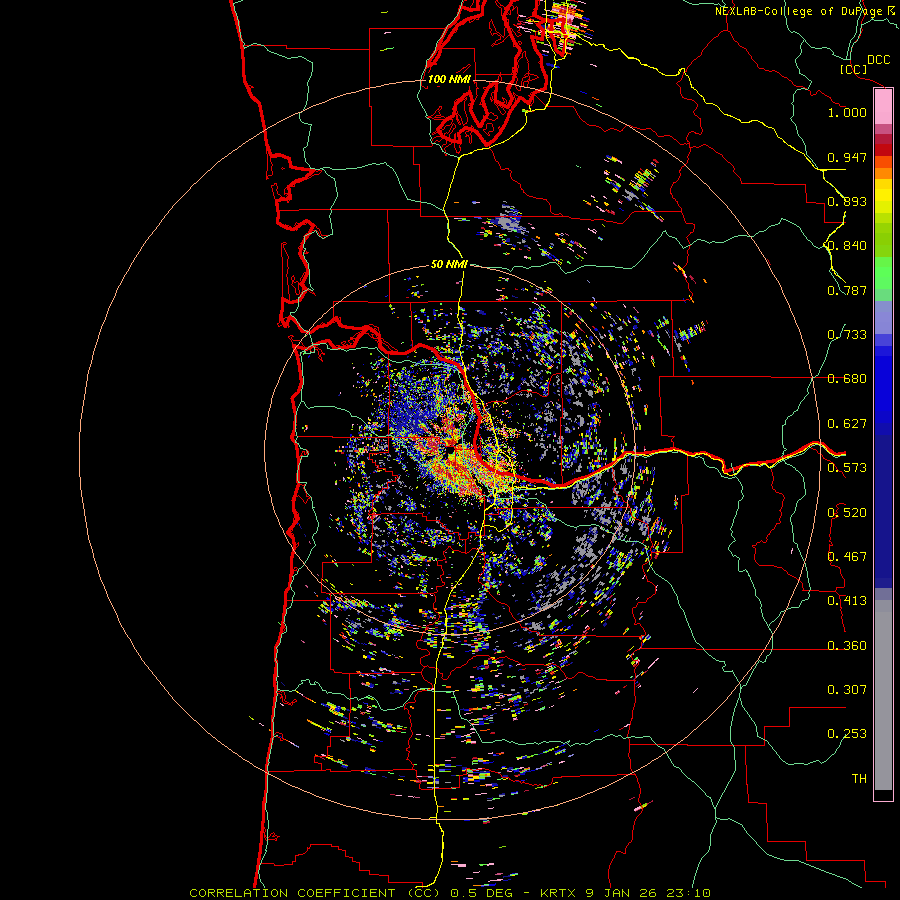Screen dimensions: 900x900
Task: Click the '0.573' legend value
Action: [847, 468]
